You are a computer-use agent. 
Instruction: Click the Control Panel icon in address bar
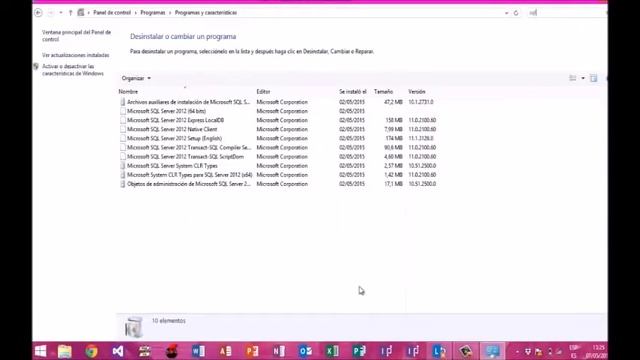tap(81, 13)
